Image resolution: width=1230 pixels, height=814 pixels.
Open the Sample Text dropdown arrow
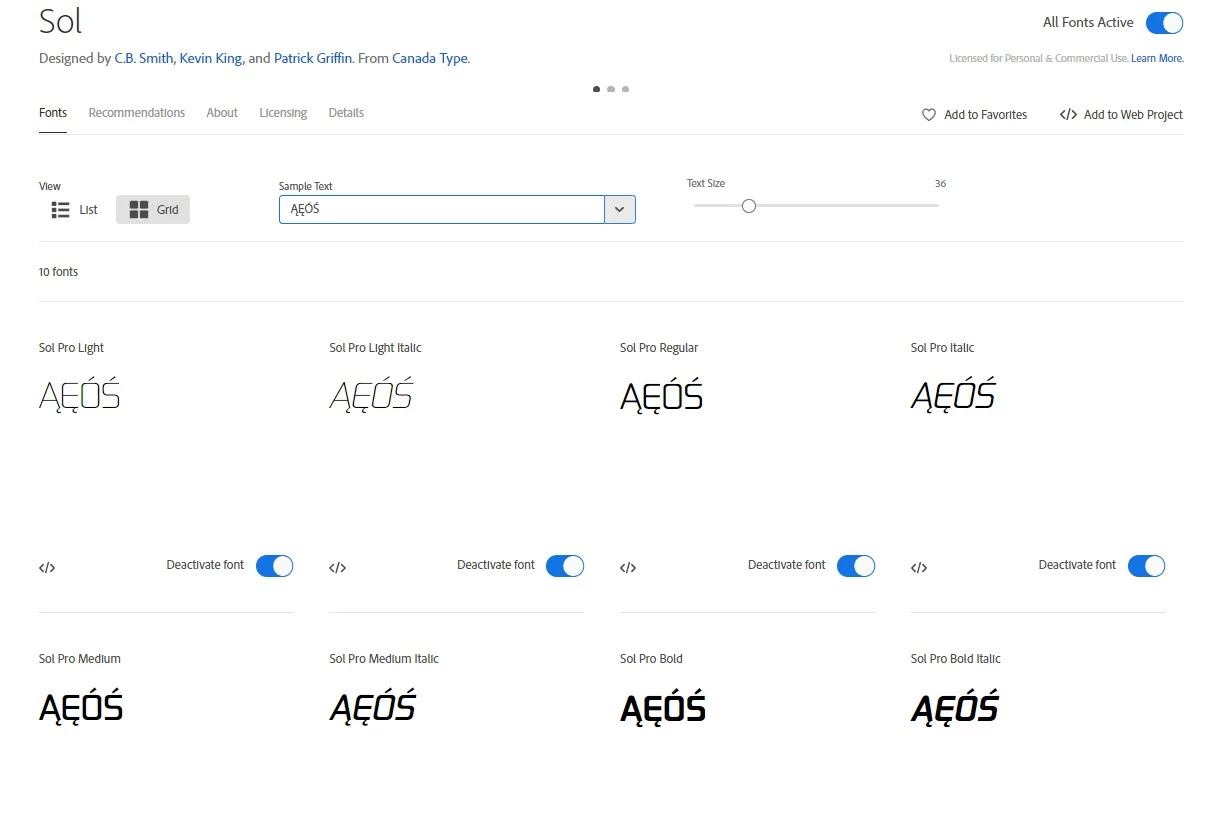(620, 210)
